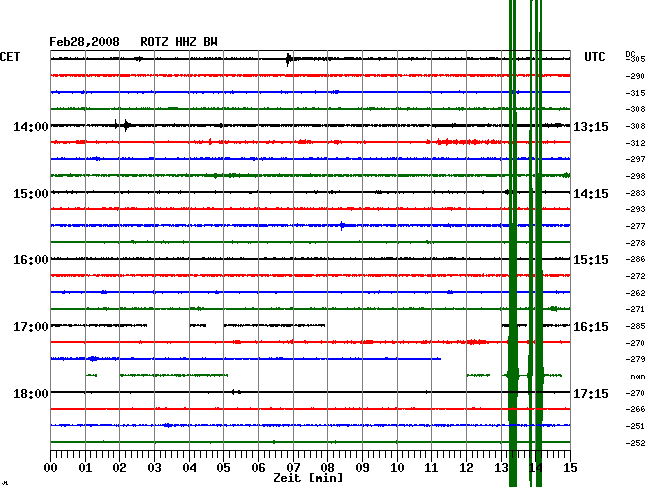Image resolution: width=650 pixels, height=494 pixels.
Task: Click the 09 minute axis label
Action: (362, 468)
